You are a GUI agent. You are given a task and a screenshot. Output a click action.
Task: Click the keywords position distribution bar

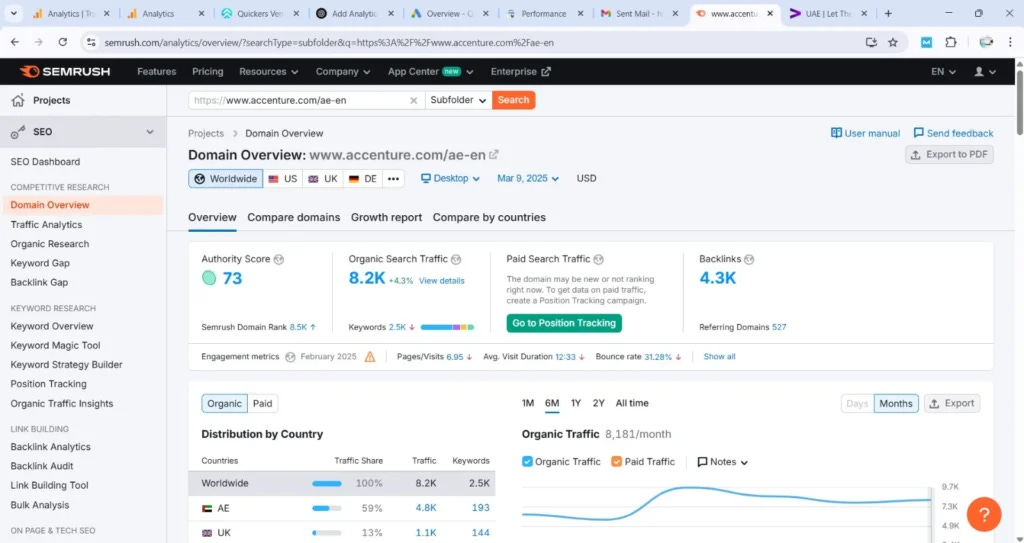tap(447, 327)
